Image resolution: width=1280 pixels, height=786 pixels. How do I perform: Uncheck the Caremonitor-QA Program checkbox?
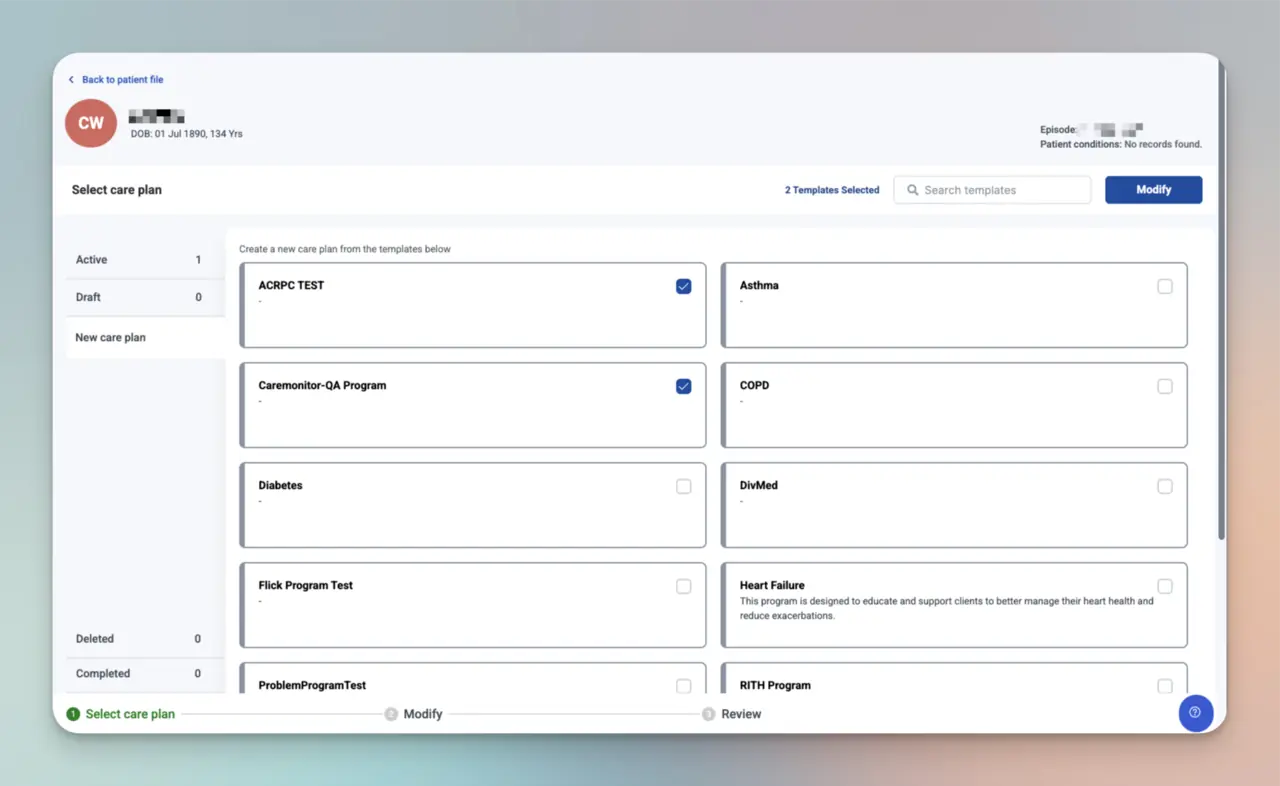click(x=684, y=386)
